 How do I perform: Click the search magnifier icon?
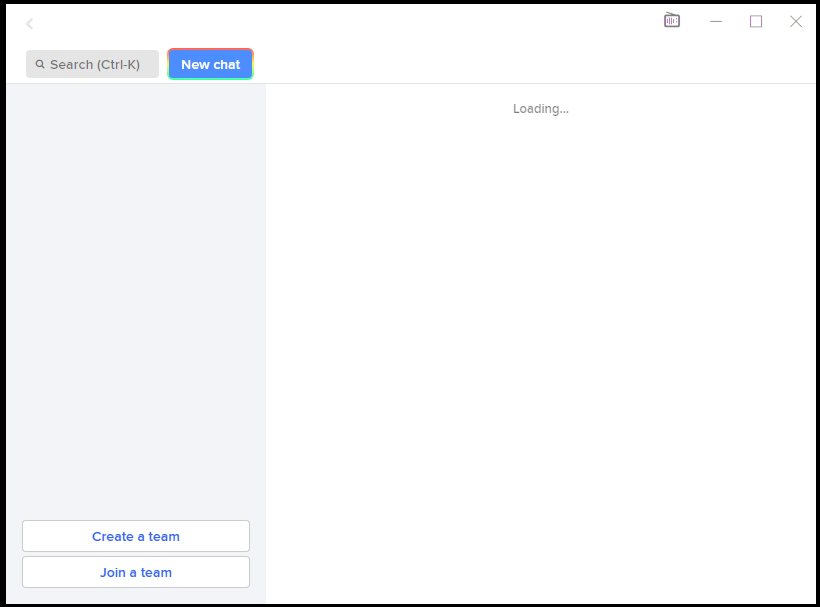[x=40, y=64]
